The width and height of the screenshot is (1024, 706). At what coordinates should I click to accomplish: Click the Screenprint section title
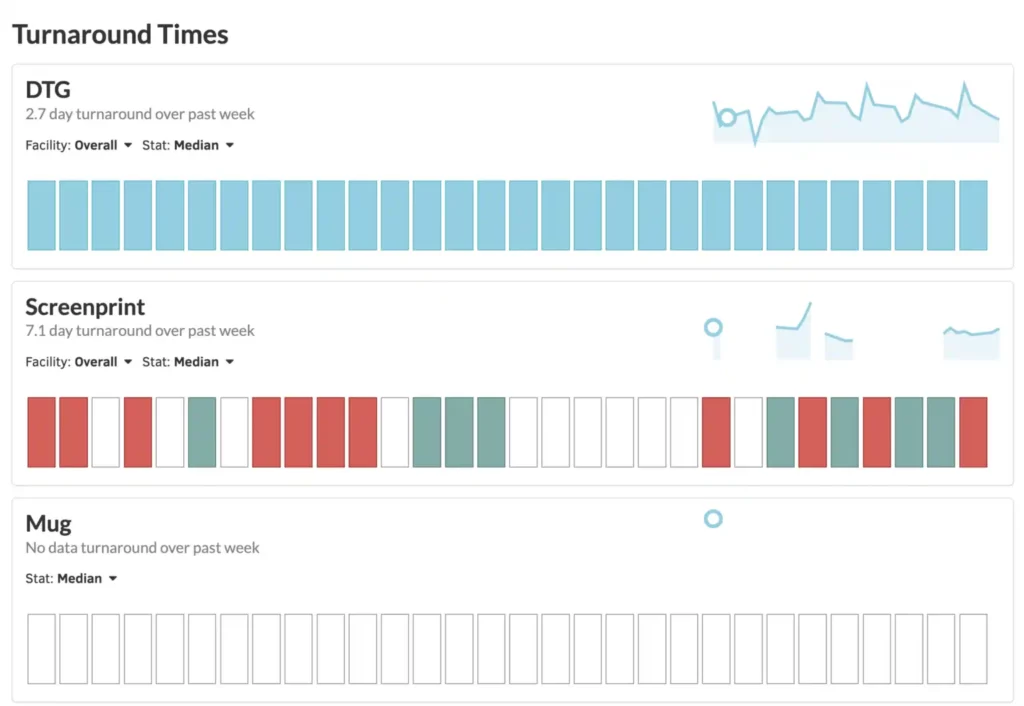85,307
